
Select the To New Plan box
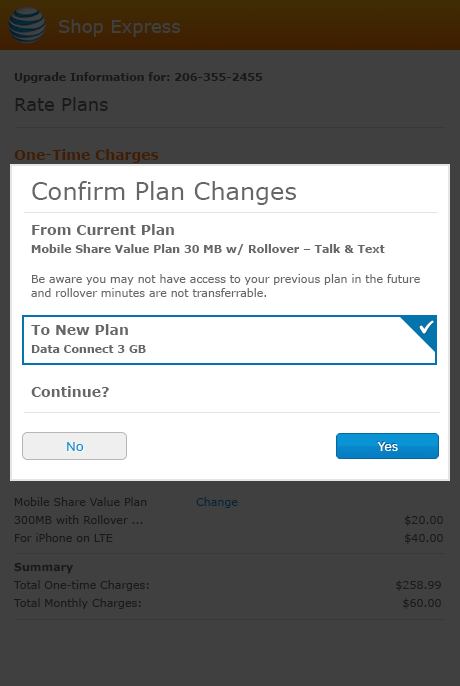[229, 340]
